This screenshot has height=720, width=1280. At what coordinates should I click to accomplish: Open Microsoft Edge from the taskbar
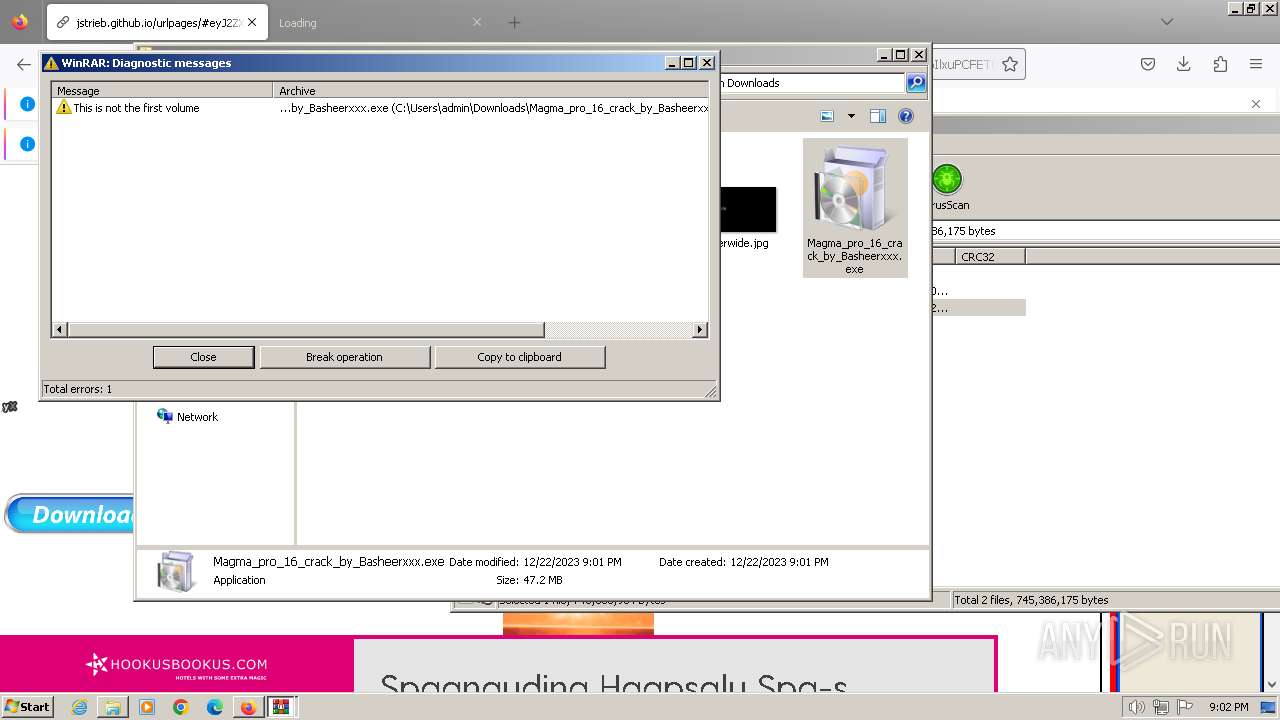[x=215, y=707]
